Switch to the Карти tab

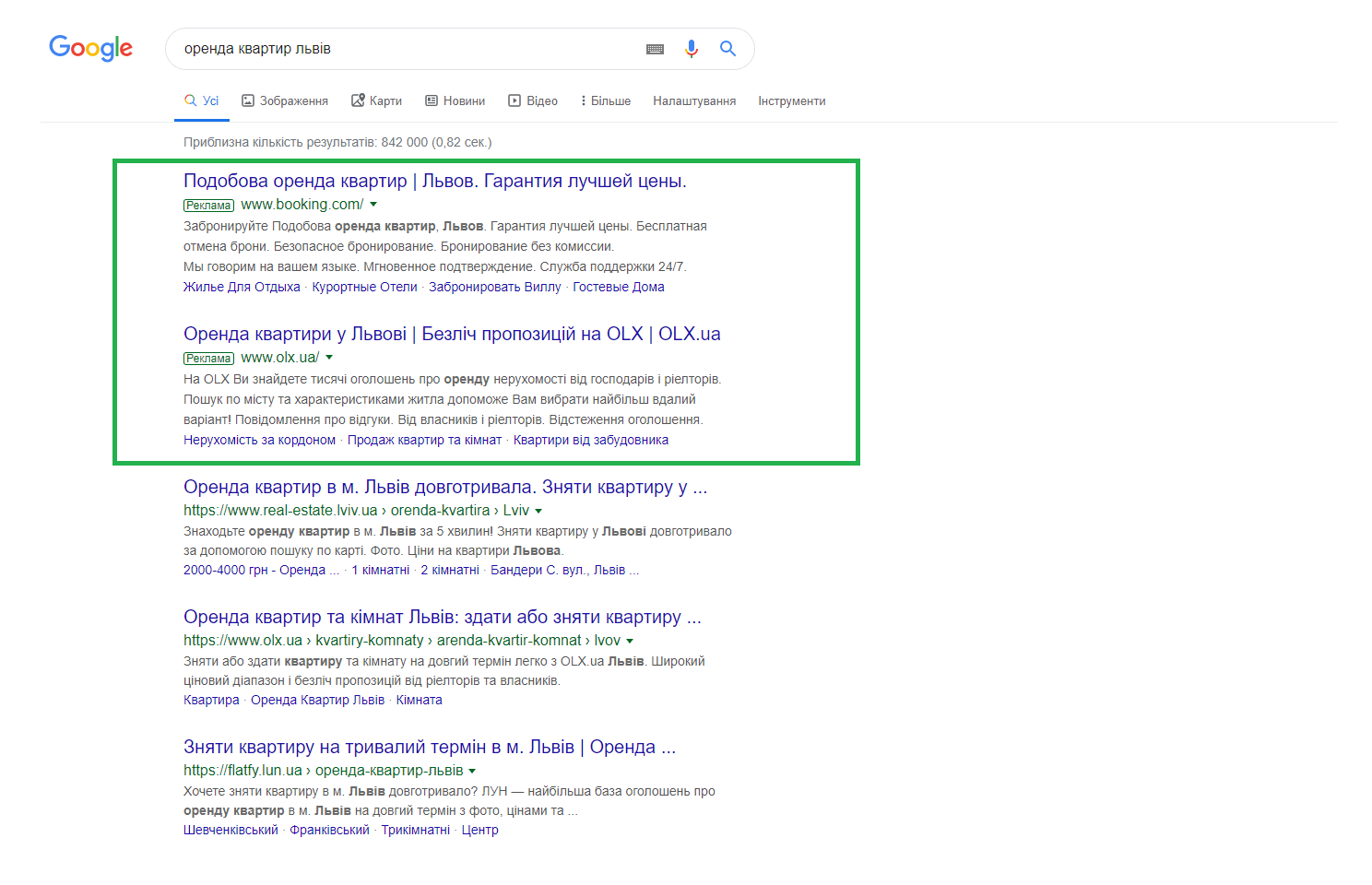coord(376,100)
